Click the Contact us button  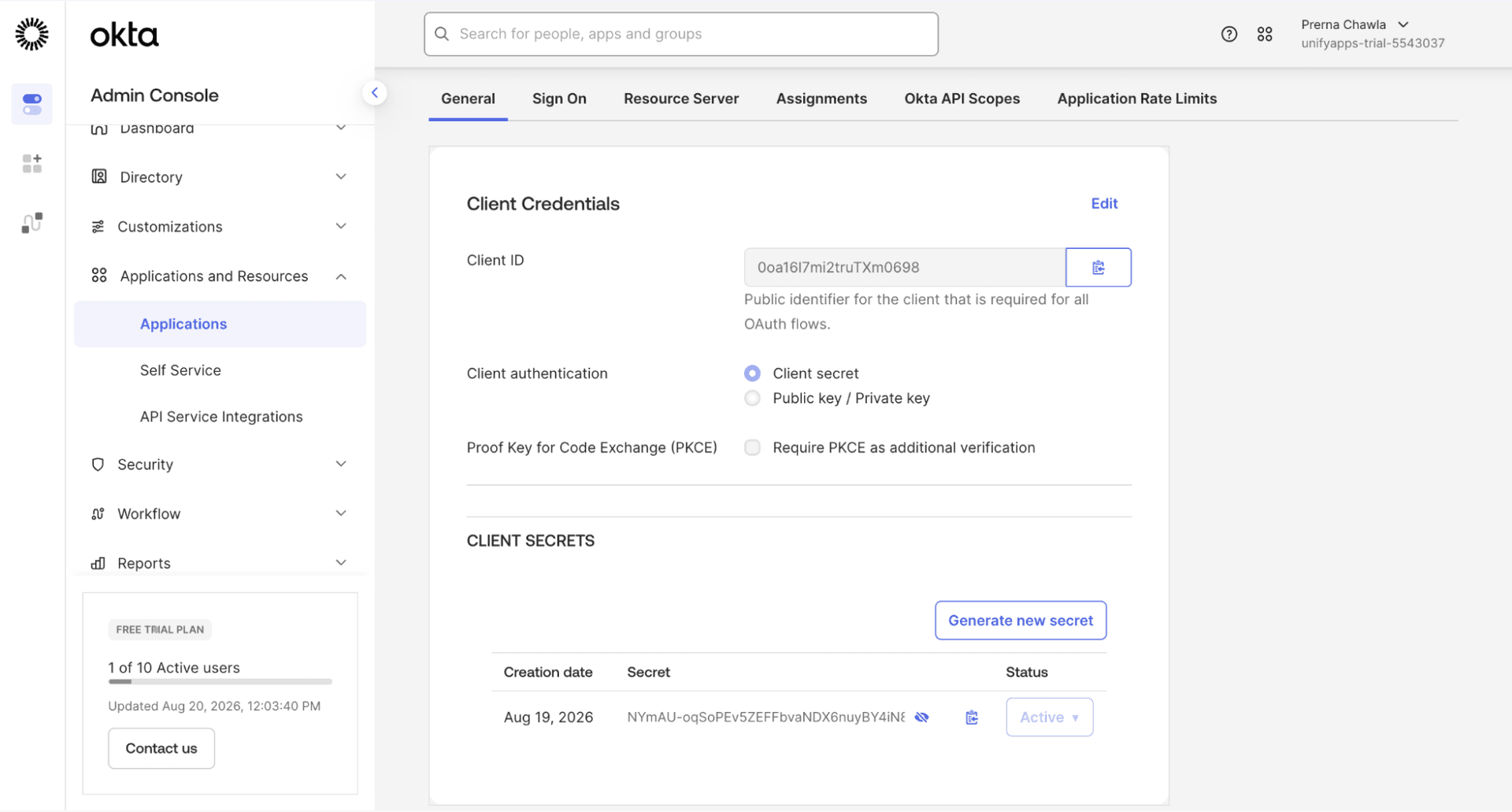coord(161,749)
